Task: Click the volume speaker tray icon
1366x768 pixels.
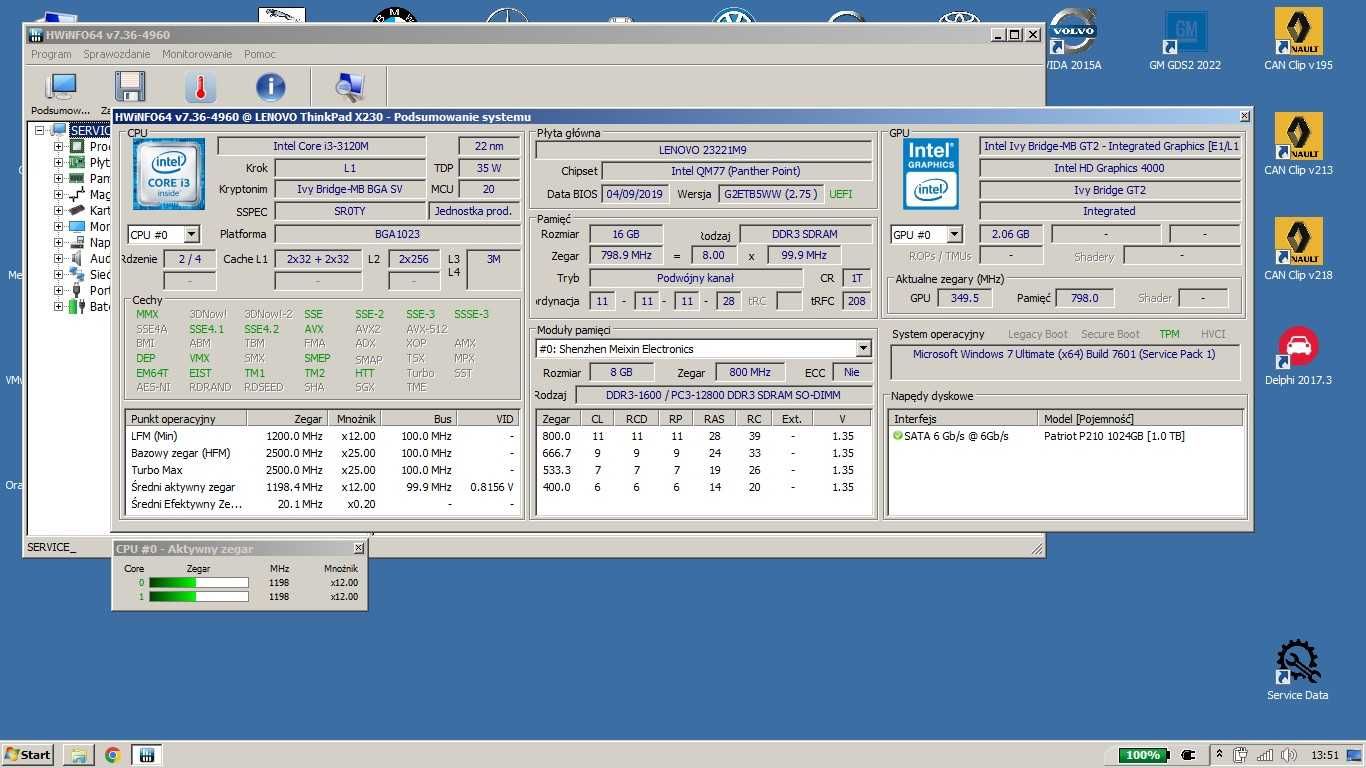Action: [x=1289, y=755]
